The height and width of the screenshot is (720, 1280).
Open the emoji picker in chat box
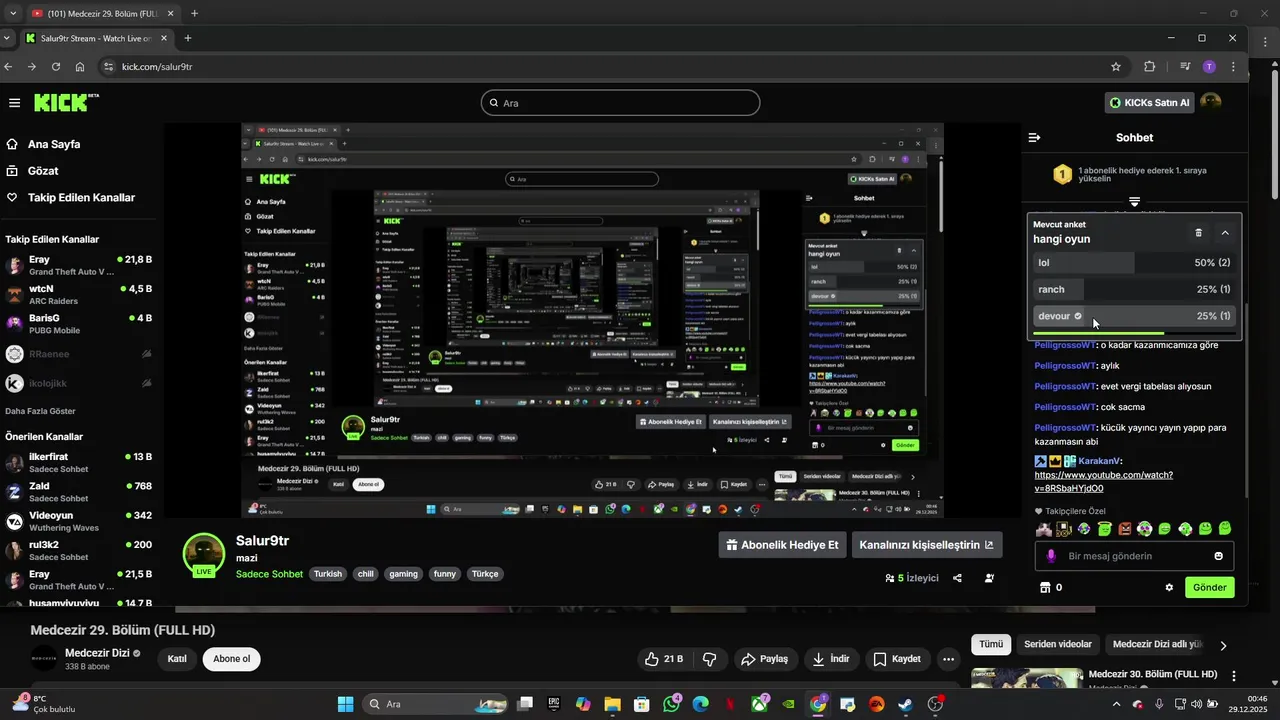pyautogui.click(x=1218, y=556)
